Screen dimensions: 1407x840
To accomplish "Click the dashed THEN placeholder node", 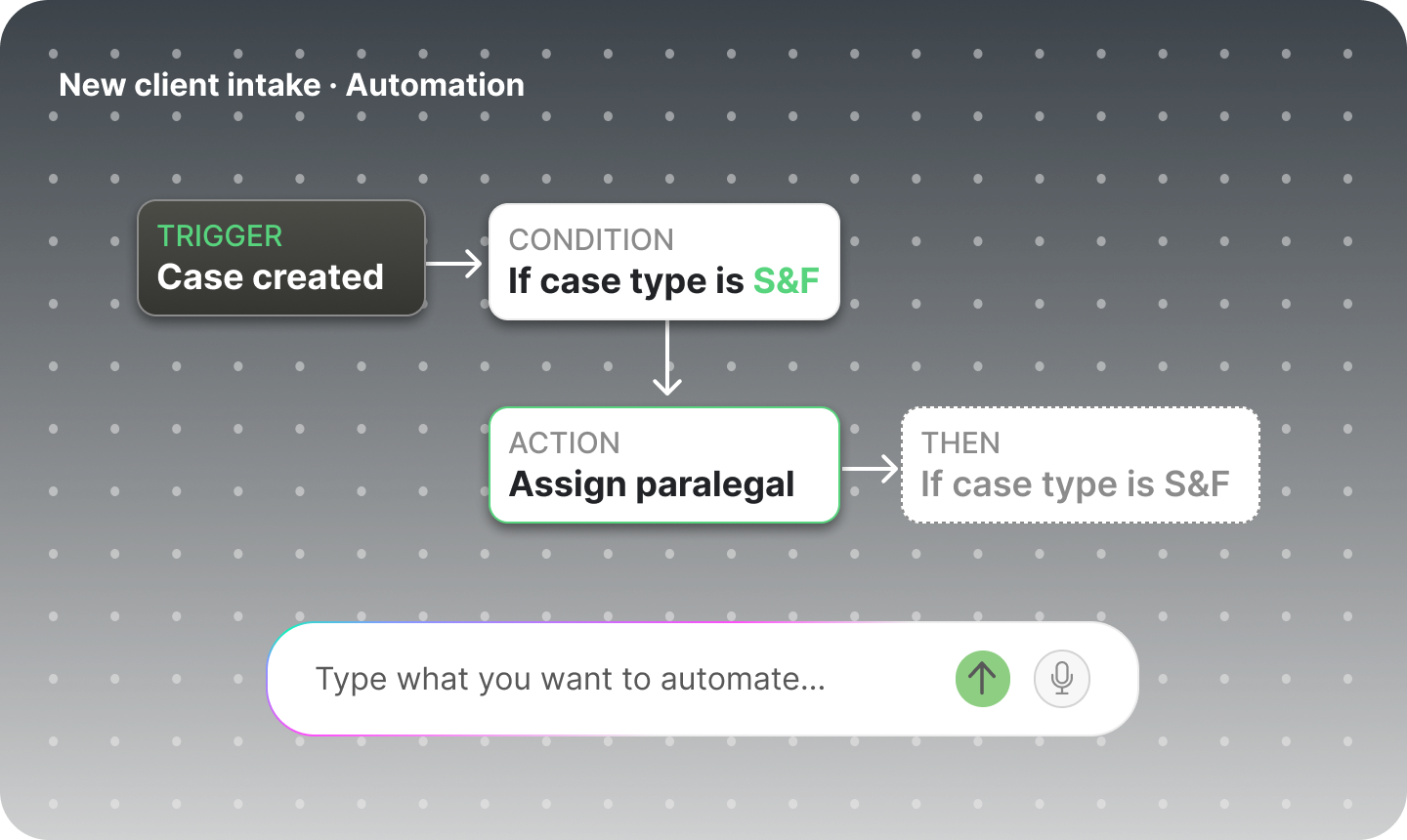I will point(1081,465).
